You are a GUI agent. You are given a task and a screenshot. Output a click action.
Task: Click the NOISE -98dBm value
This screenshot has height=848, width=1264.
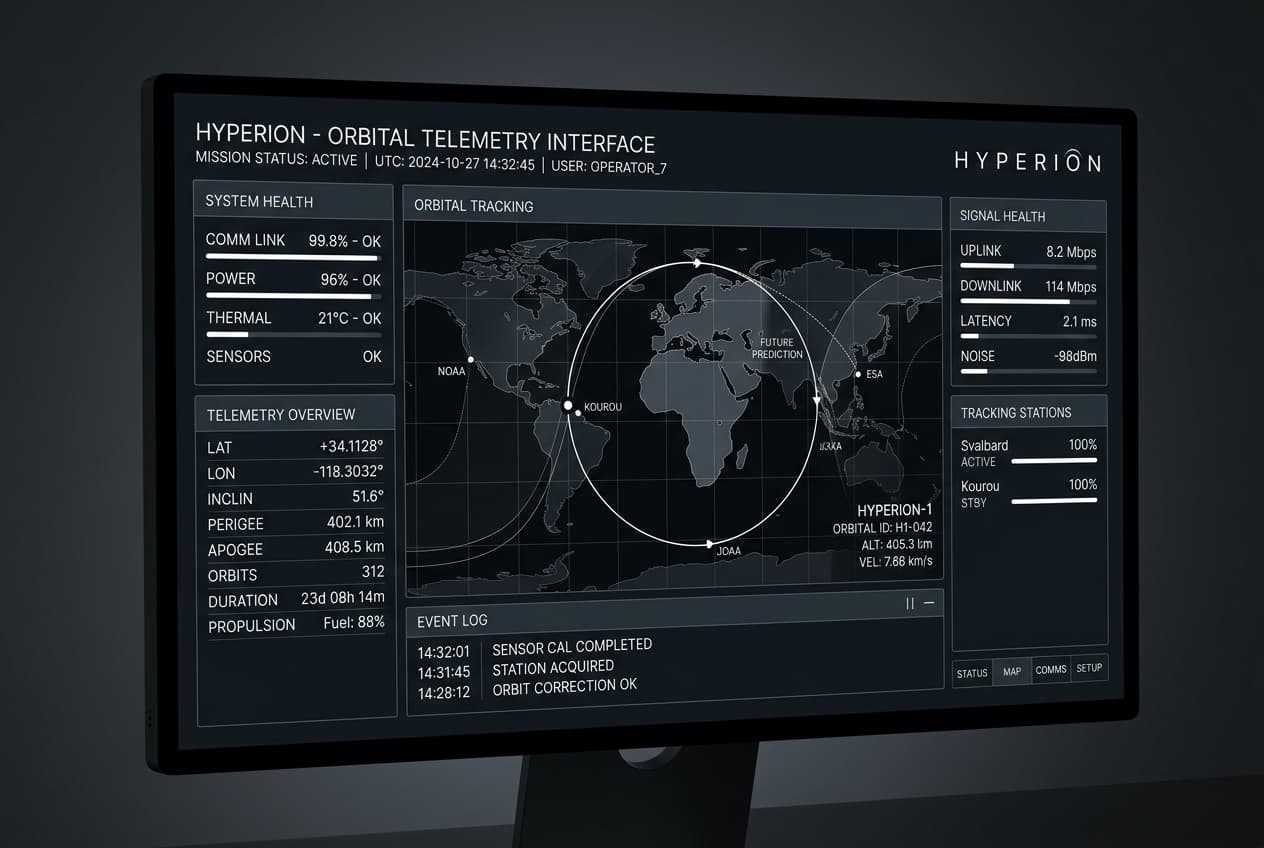click(x=1075, y=356)
